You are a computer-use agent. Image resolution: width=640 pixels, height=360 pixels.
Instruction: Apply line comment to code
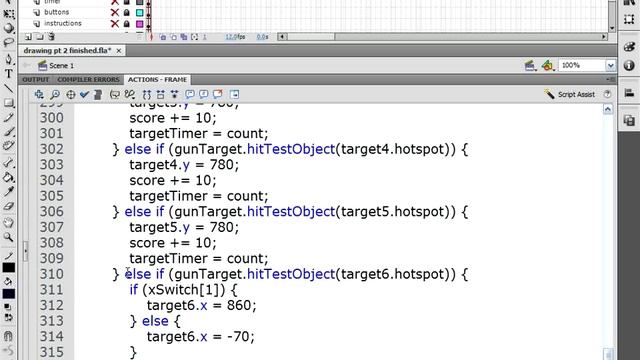click(204, 95)
